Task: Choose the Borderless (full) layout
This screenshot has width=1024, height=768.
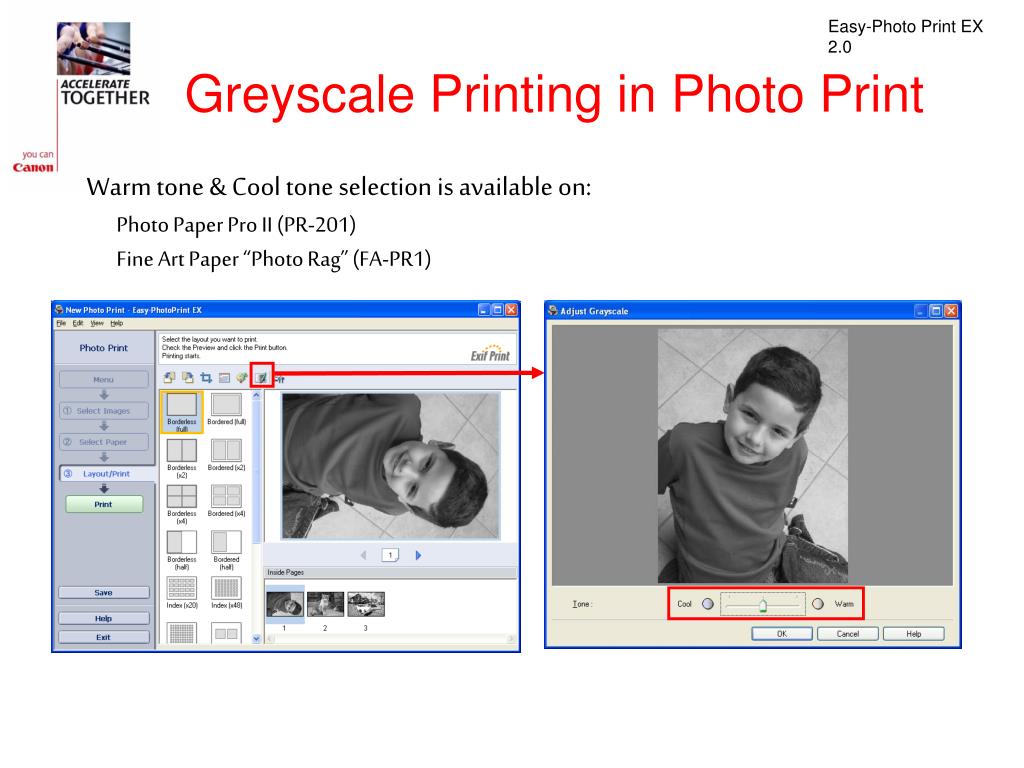Action: [x=182, y=411]
